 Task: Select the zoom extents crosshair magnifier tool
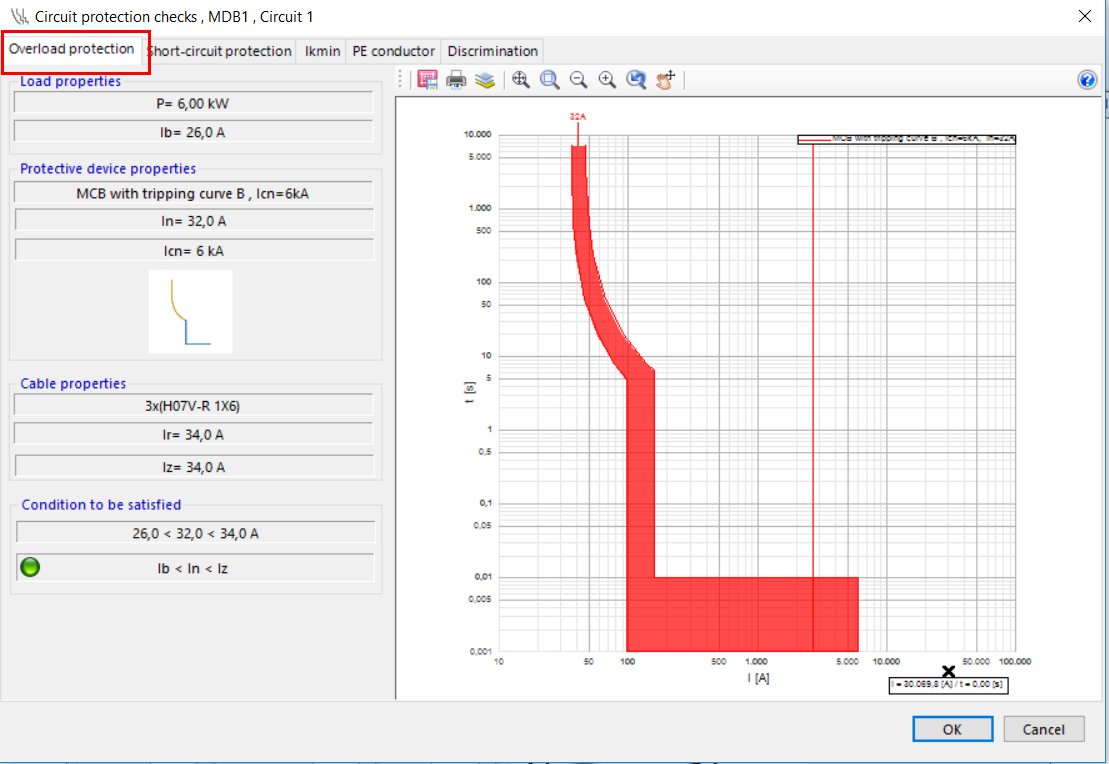521,81
